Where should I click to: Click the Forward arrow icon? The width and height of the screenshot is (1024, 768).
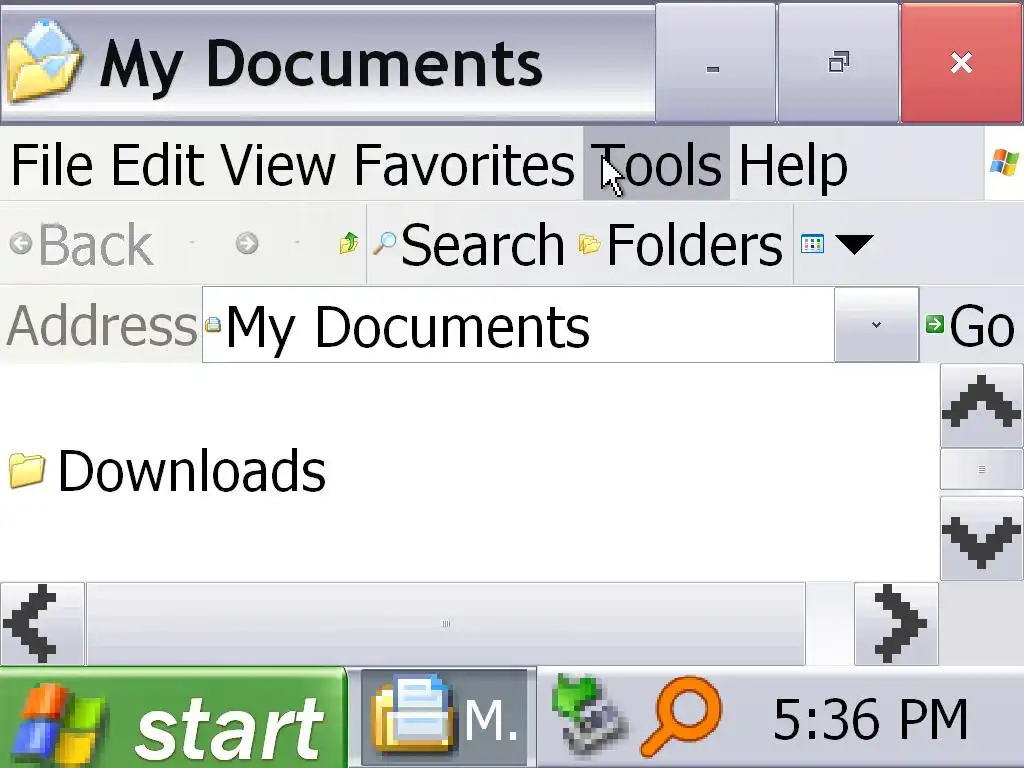tap(247, 244)
